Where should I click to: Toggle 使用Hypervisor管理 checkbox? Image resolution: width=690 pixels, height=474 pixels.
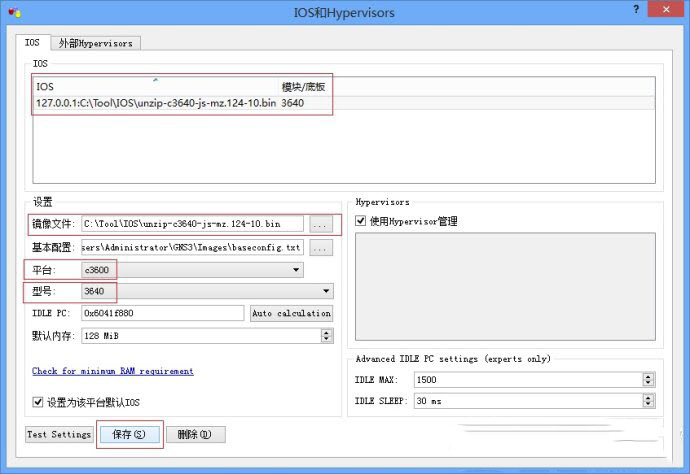click(361, 220)
